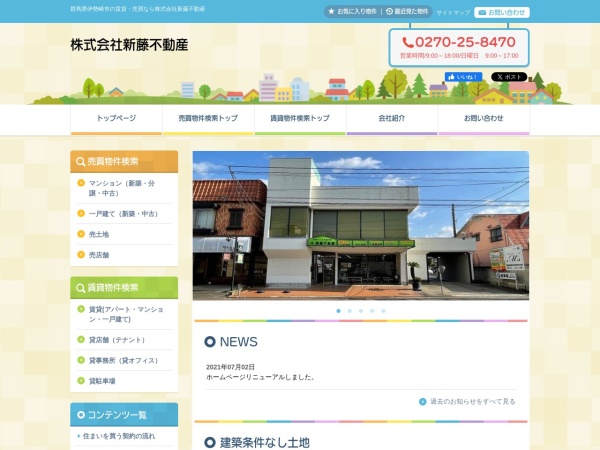Open the 会社紹介 navigation tab
This screenshot has width=600, height=450.
click(392, 119)
